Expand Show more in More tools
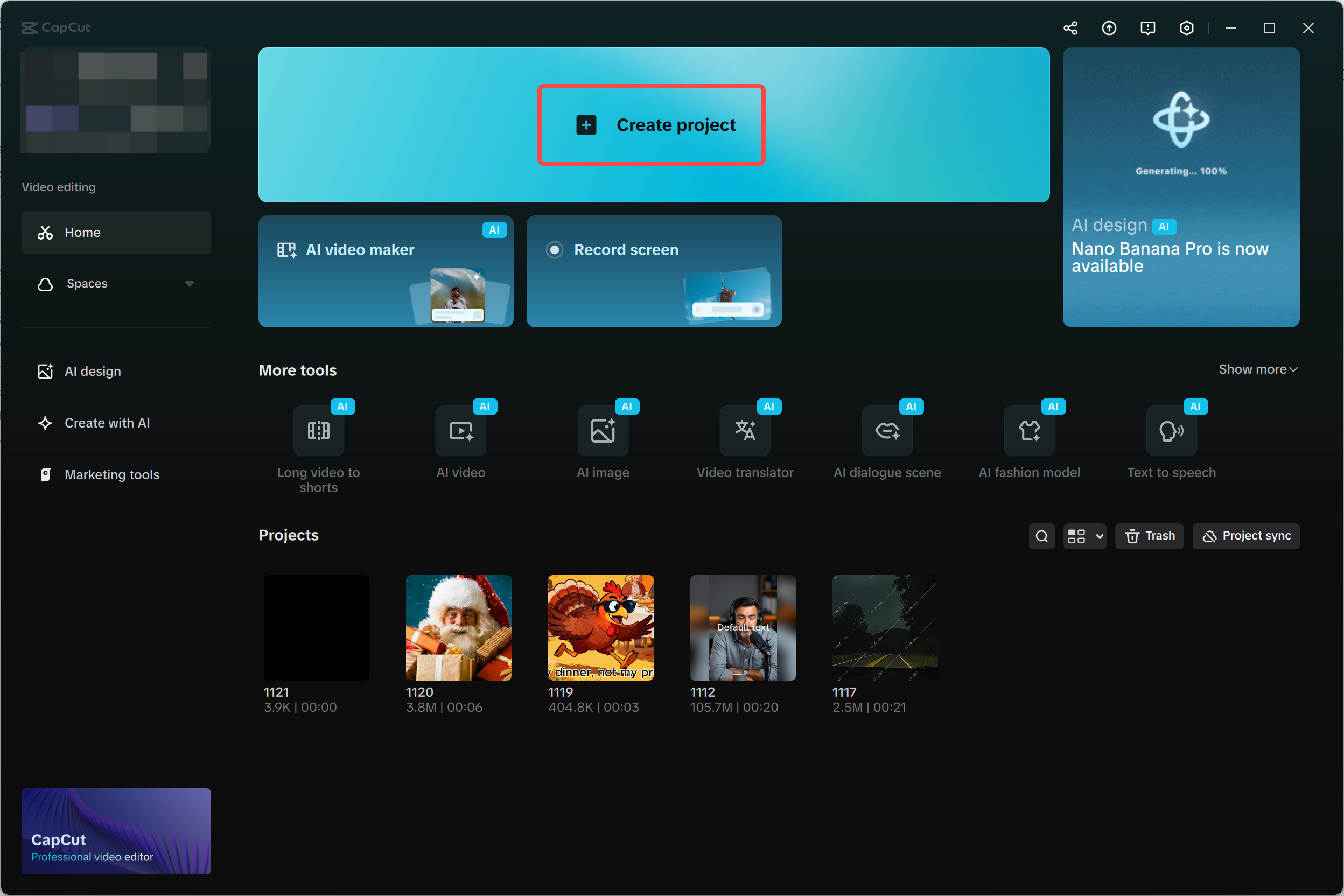This screenshot has height=896, width=1344. (1258, 369)
